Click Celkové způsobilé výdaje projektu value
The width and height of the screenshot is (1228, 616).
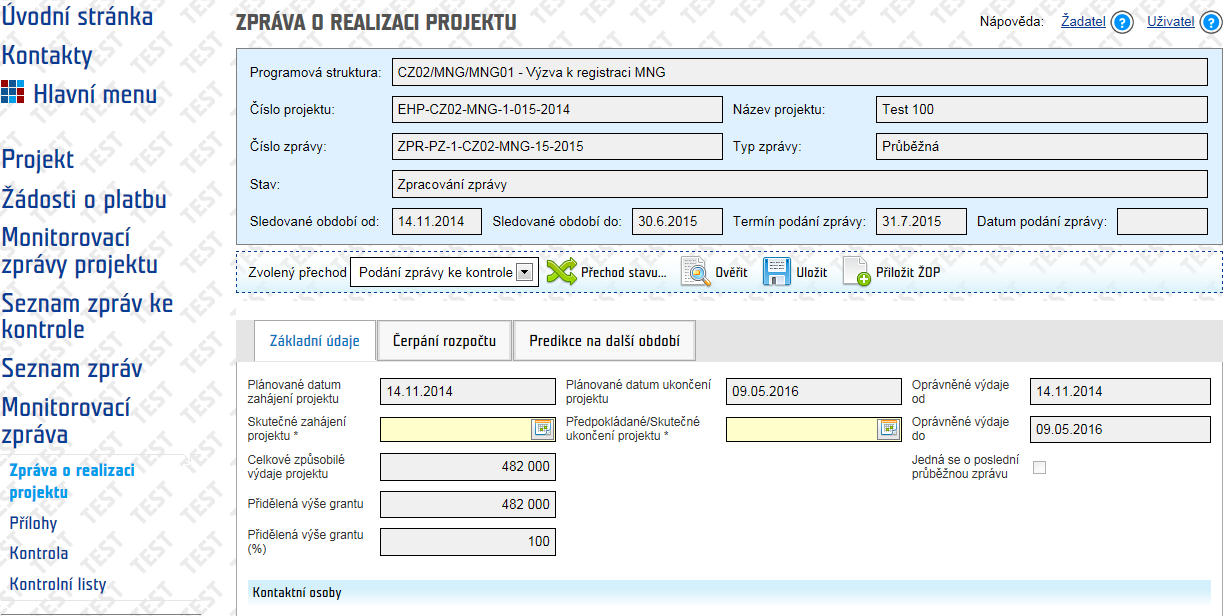468,467
